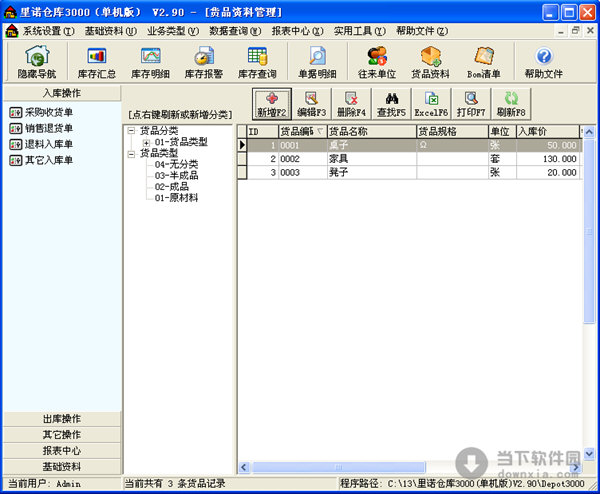
Task: Click the application house icon in menu bar
Action: 12,31
